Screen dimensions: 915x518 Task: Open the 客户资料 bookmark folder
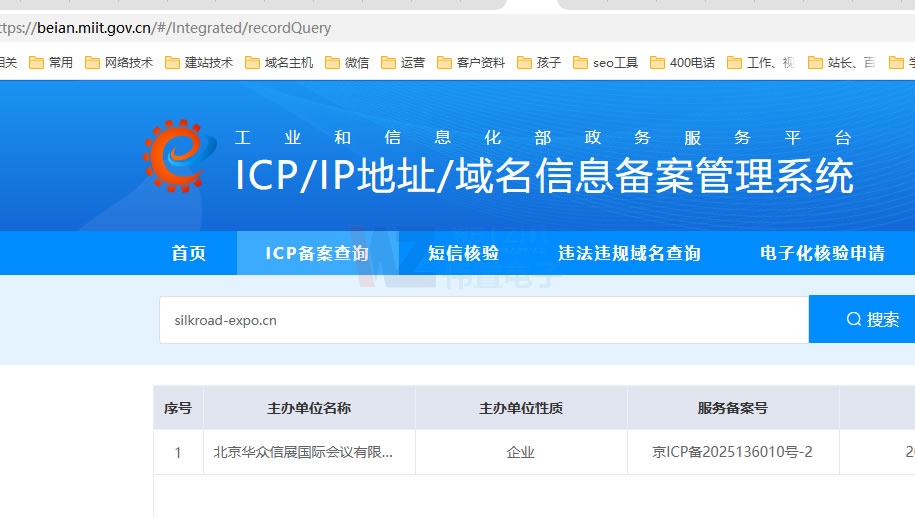click(471, 62)
